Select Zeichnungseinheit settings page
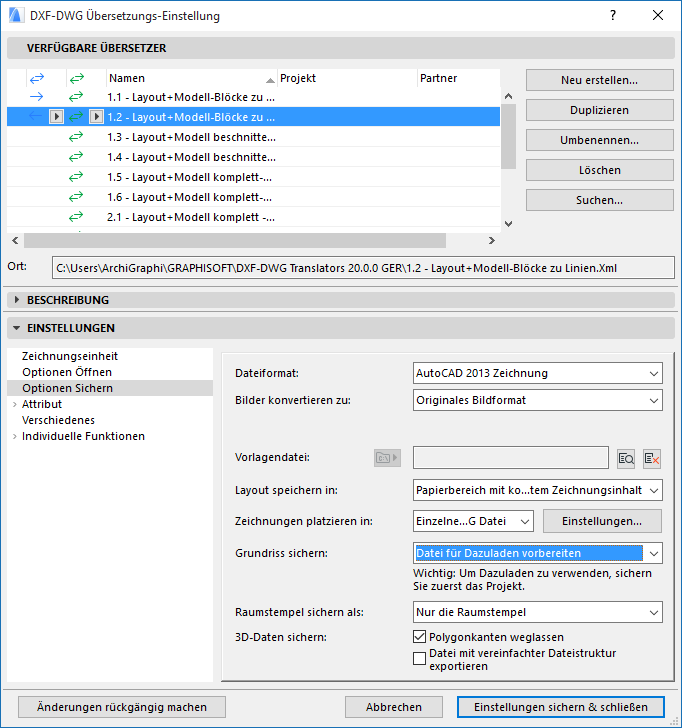 coord(70,356)
